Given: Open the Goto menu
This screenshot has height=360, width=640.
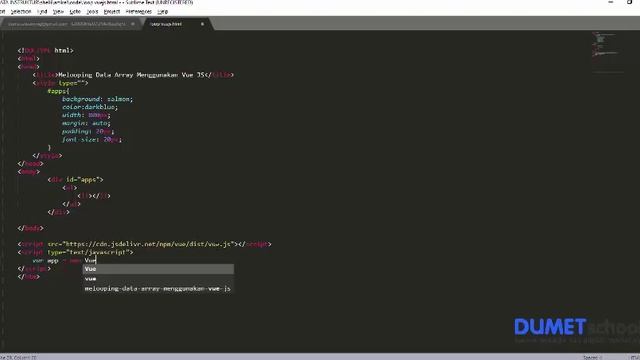Looking at the screenshot, I should click(x=75, y=11).
